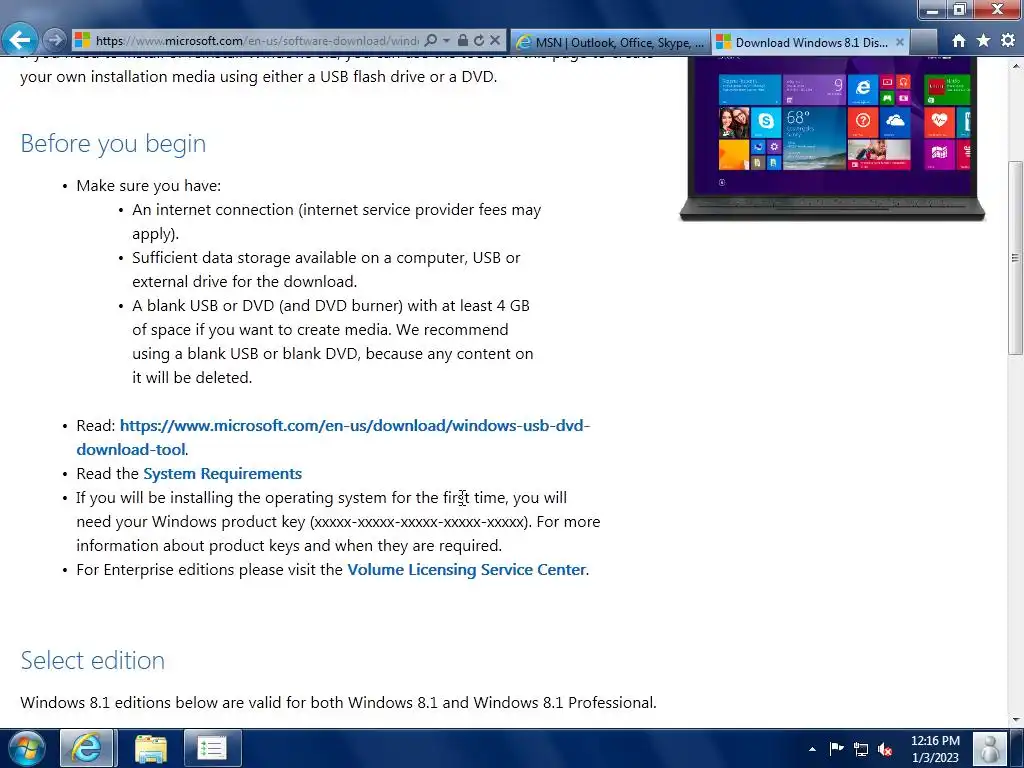Click Internet Explorer taskbar icon
The height and width of the screenshot is (768, 1024).
(87, 748)
